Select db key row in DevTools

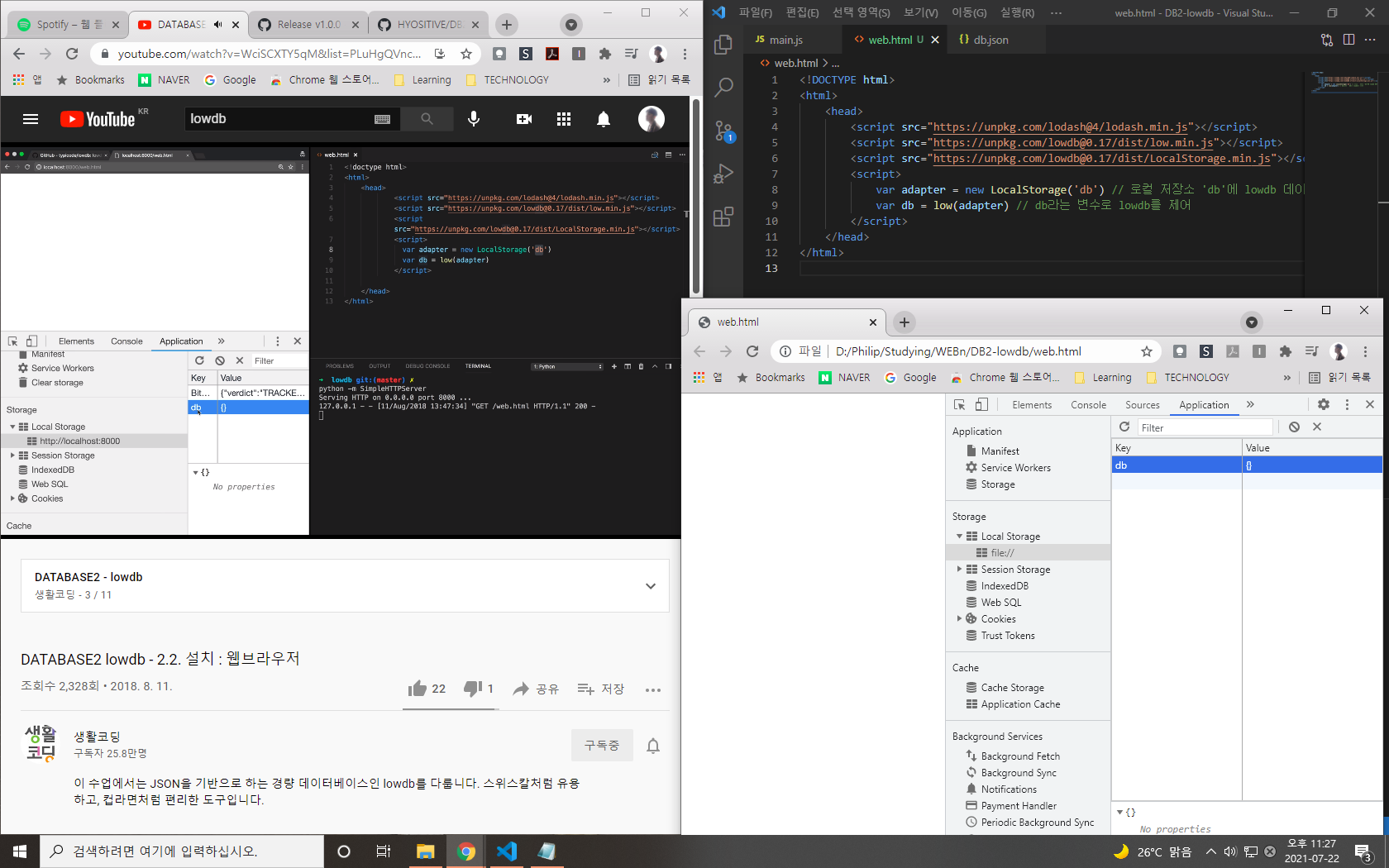[x=1247, y=465]
